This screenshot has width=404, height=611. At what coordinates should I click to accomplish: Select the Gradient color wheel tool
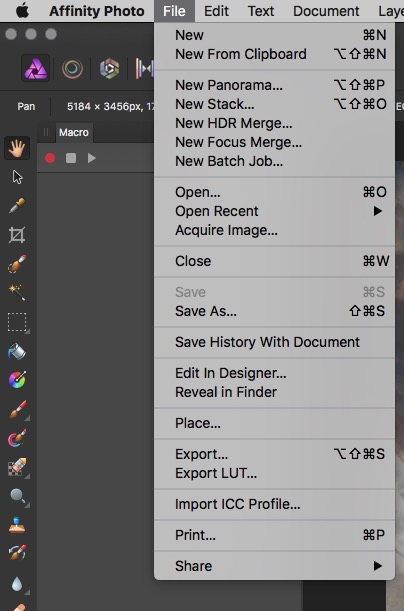(x=17, y=380)
